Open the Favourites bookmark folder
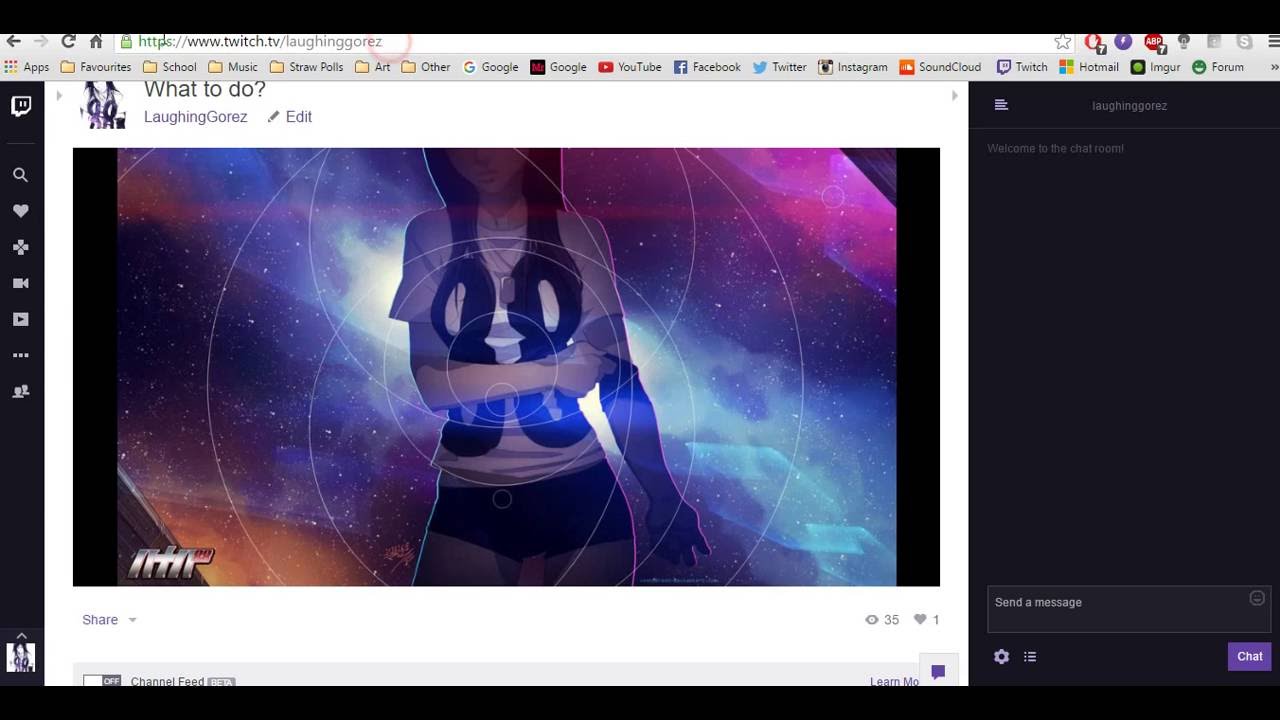The height and width of the screenshot is (720, 1280). coord(96,67)
